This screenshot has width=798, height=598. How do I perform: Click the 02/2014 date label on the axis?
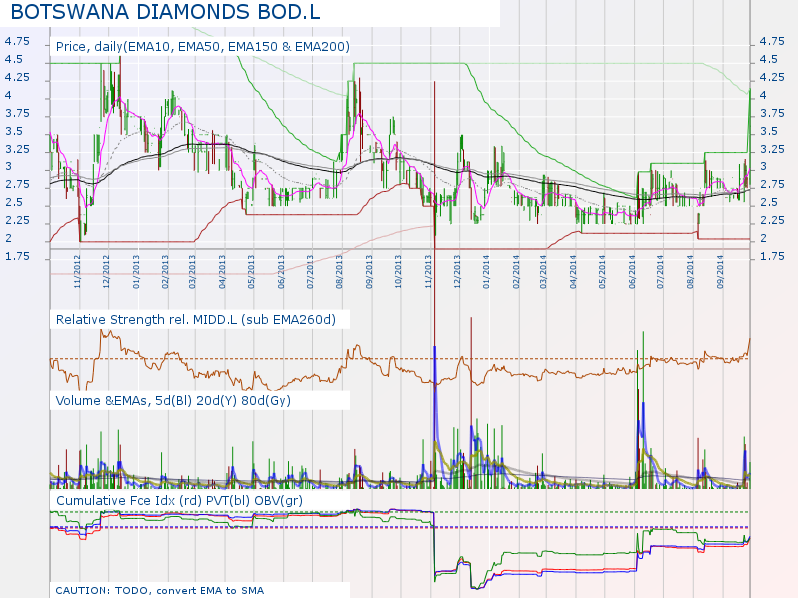point(517,272)
